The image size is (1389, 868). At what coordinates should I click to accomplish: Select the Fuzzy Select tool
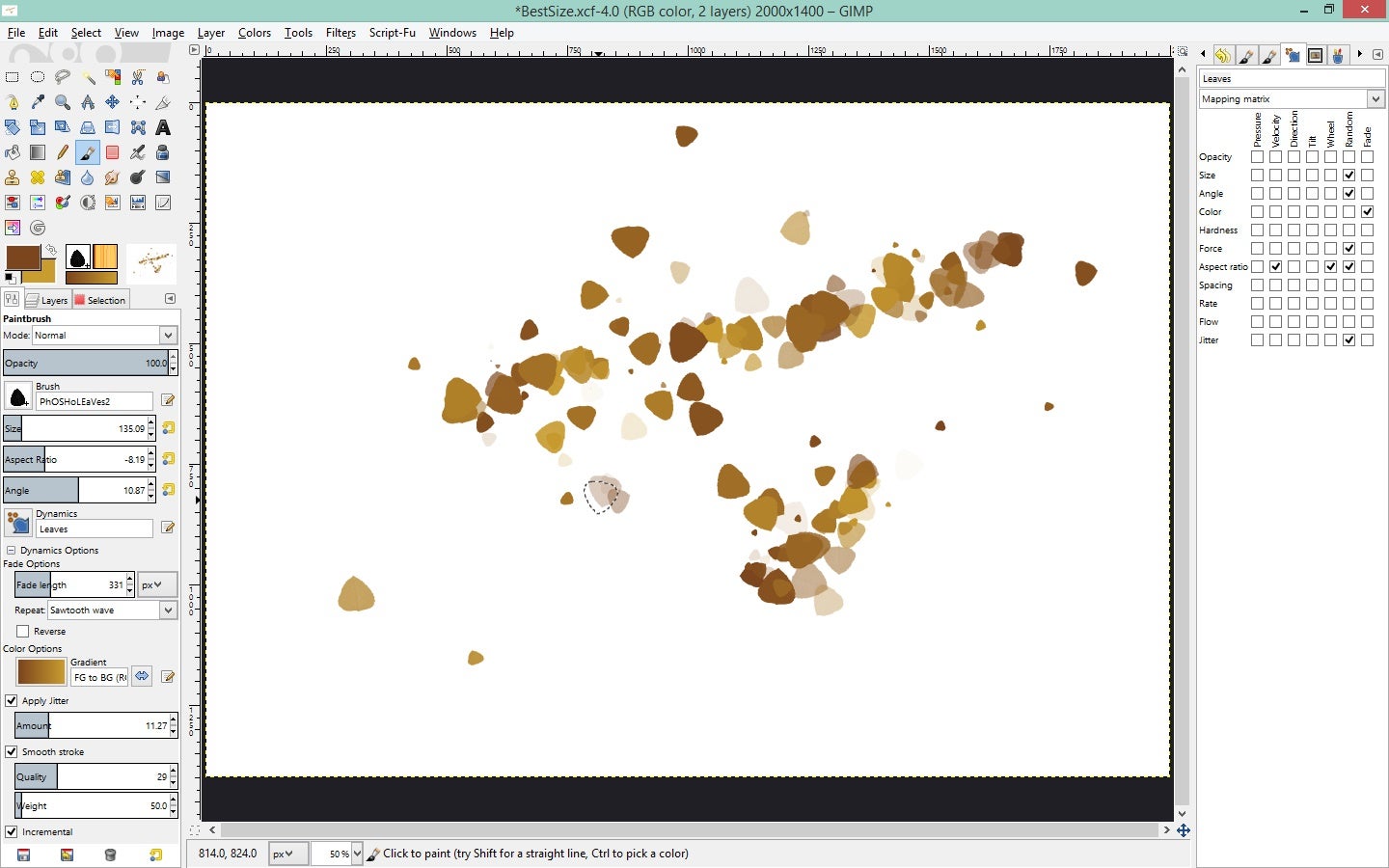(88, 77)
